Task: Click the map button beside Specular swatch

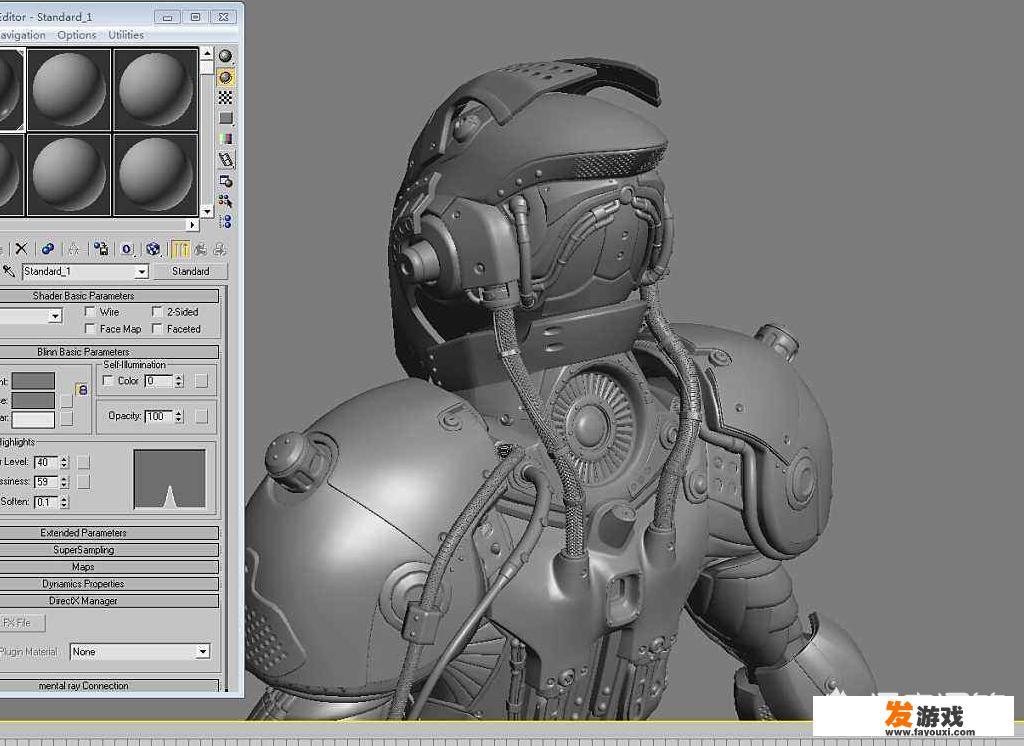Action: pos(66,419)
